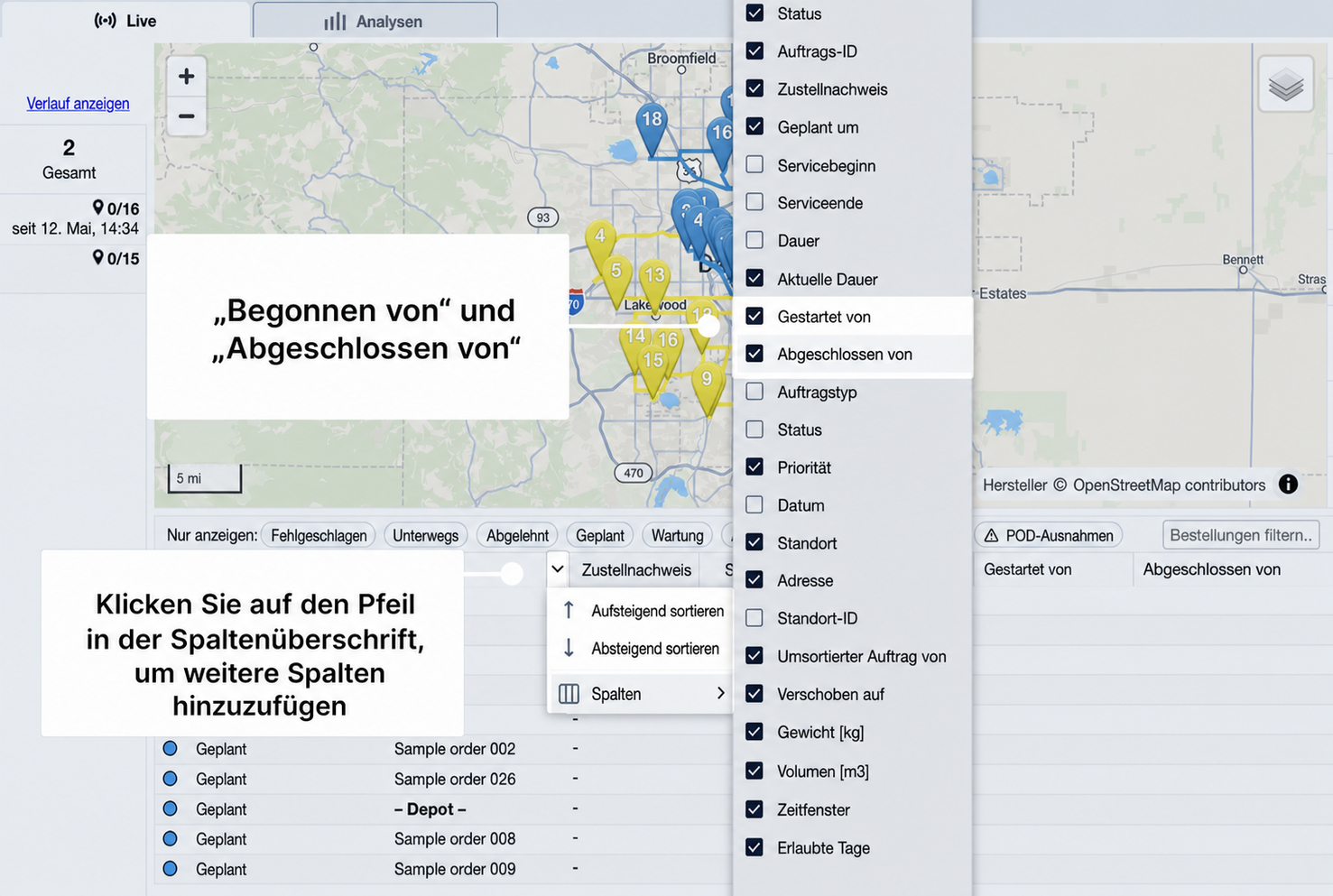This screenshot has width=1333, height=896.
Task: Enable the Auftragstyp column checkbox
Action: pyautogui.click(x=755, y=392)
